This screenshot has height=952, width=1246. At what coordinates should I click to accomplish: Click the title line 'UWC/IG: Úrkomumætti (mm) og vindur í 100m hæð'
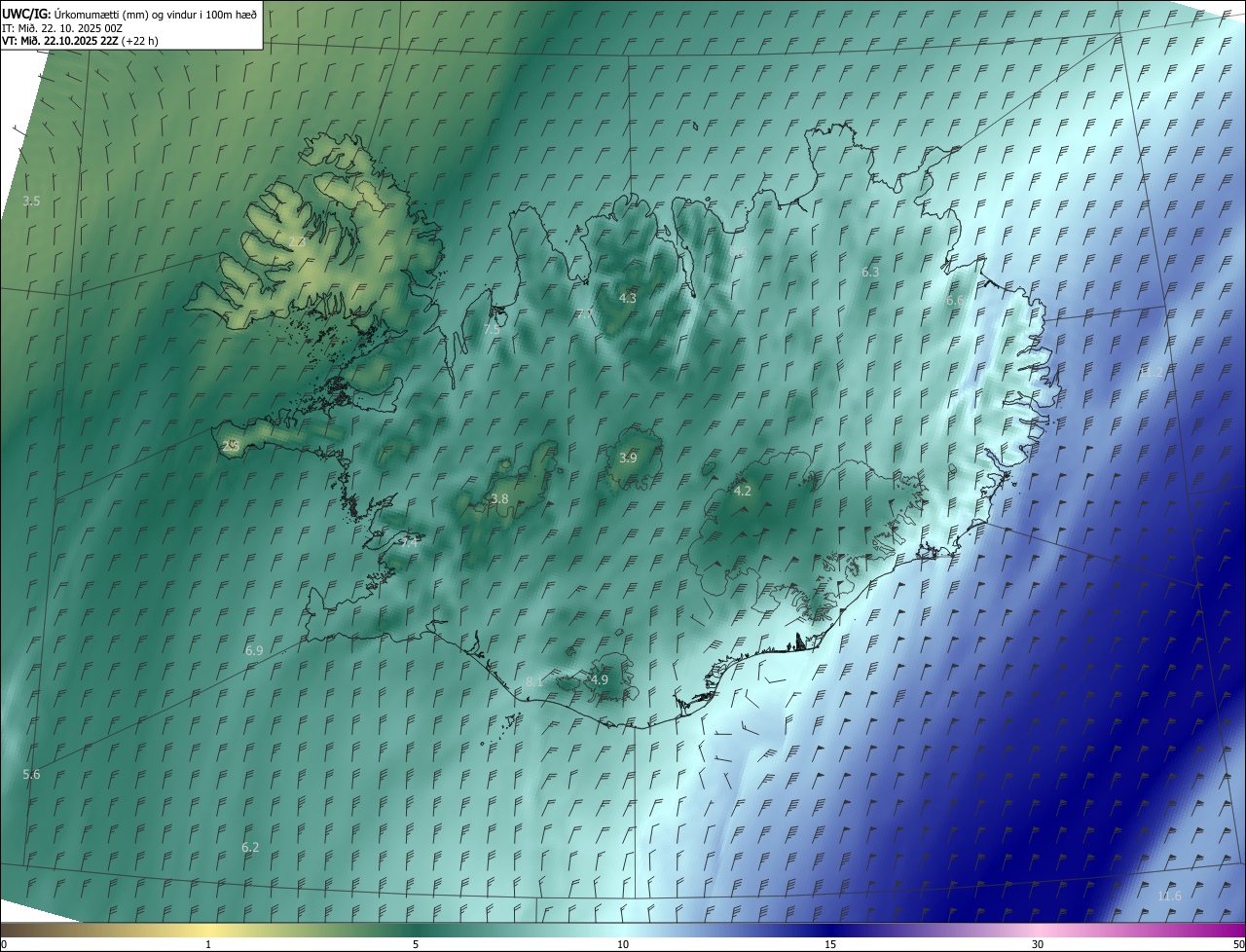point(129,13)
